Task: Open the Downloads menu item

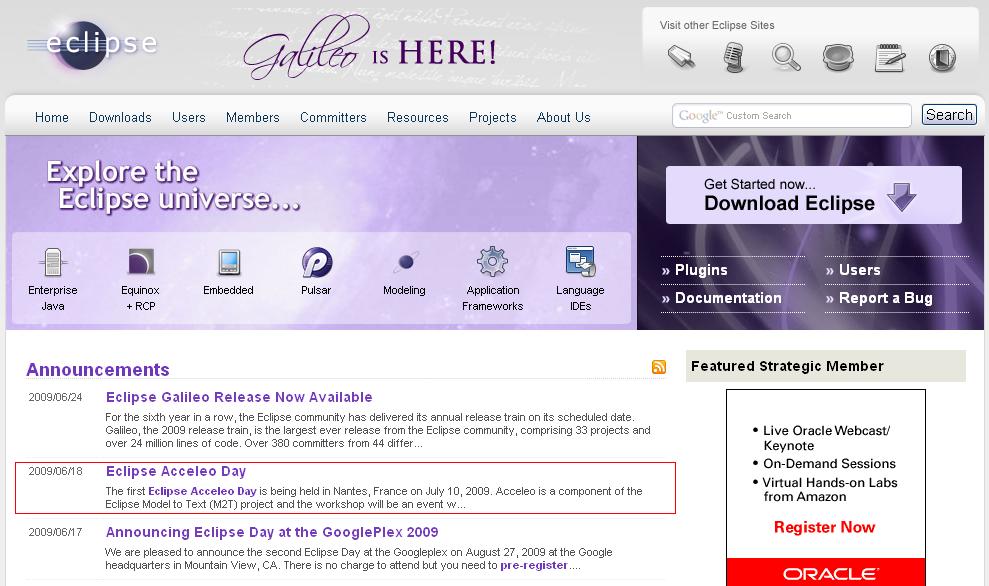Action: [x=120, y=117]
